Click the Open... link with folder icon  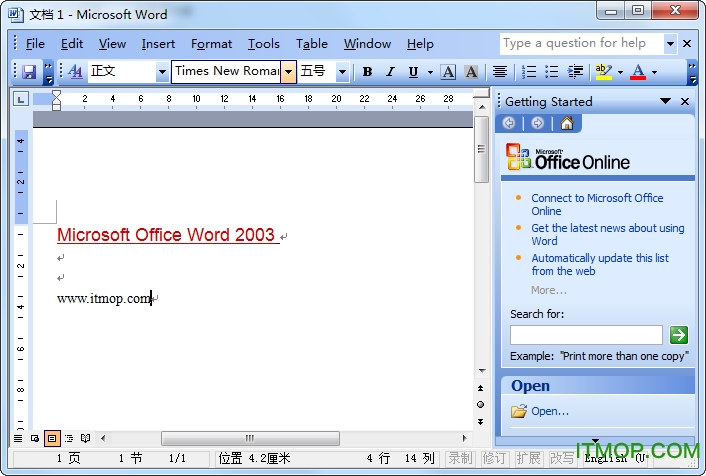coord(540,411)
